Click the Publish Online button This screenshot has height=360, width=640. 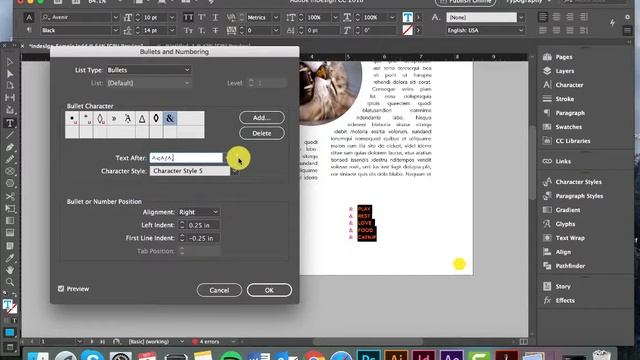[x=465, y=2]
